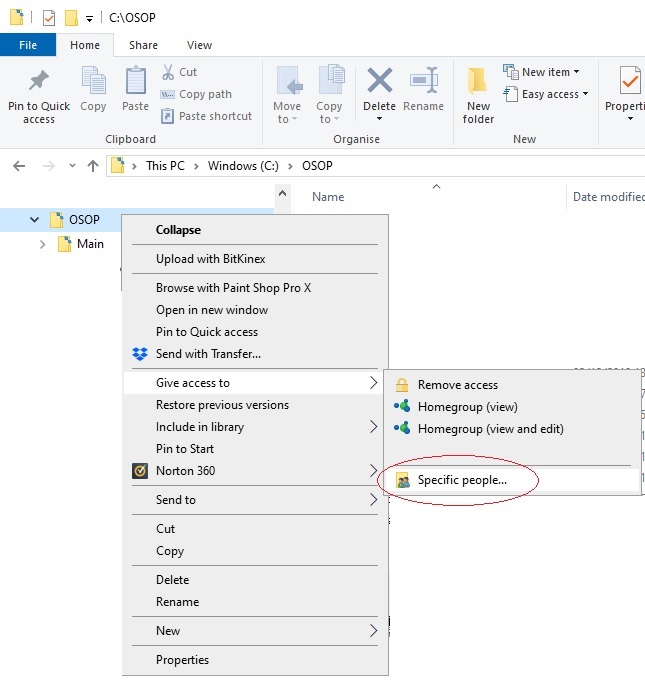The height and width of the screenshot is (682, 645).
Task: Click Windows (C:) breadcrumb segment
Action: 243,166
